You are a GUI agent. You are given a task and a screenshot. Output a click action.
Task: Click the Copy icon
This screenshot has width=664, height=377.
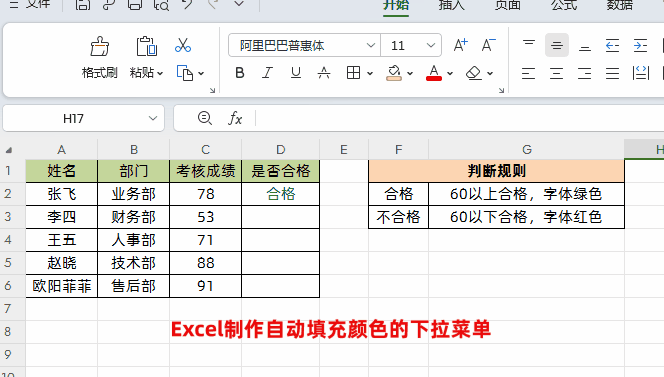coord(185,73)
